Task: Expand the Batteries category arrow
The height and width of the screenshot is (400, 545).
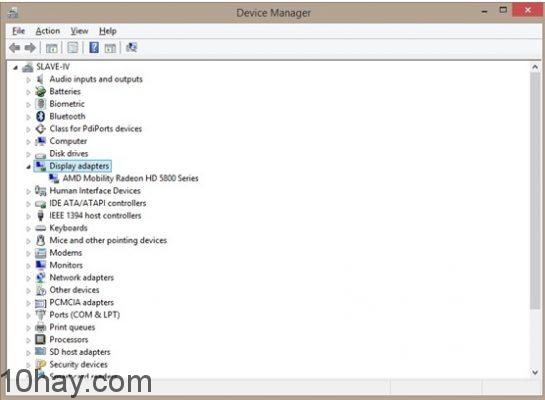Action: 29,92
